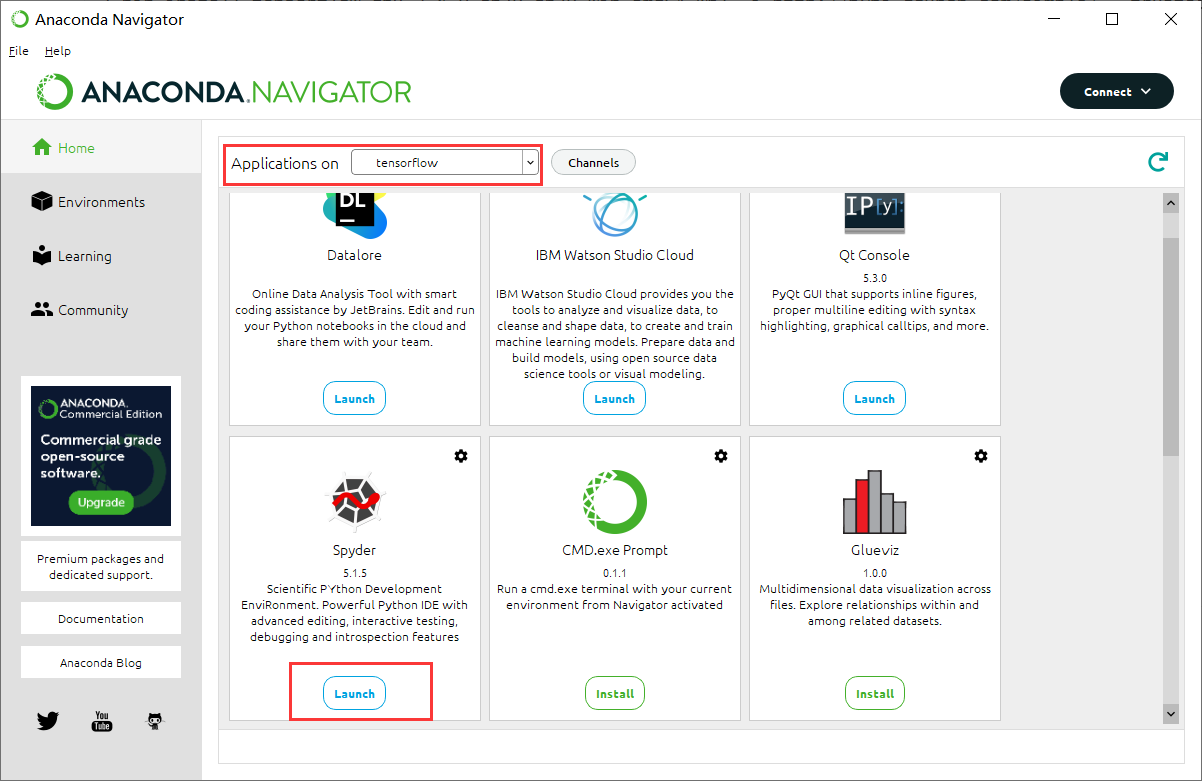Refresh the applications list
Screen dimensions: 1202x781
tap(1157, 163)
